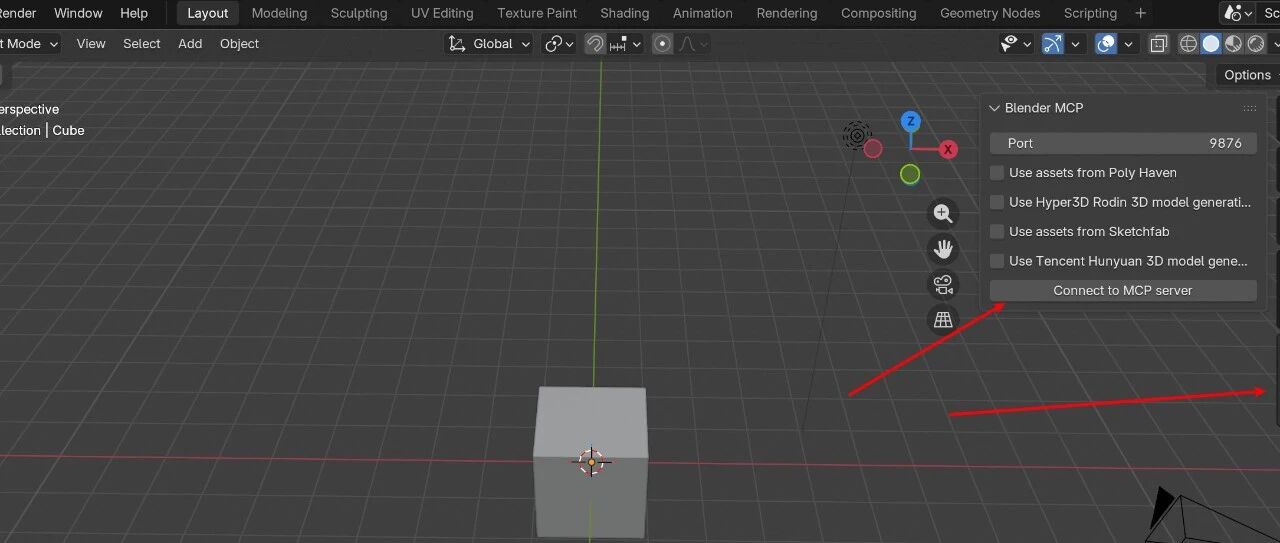Click the zoom magnifier viewport icon
Image resolution: width=1280 pixels, height=543 pixels.
942,213
